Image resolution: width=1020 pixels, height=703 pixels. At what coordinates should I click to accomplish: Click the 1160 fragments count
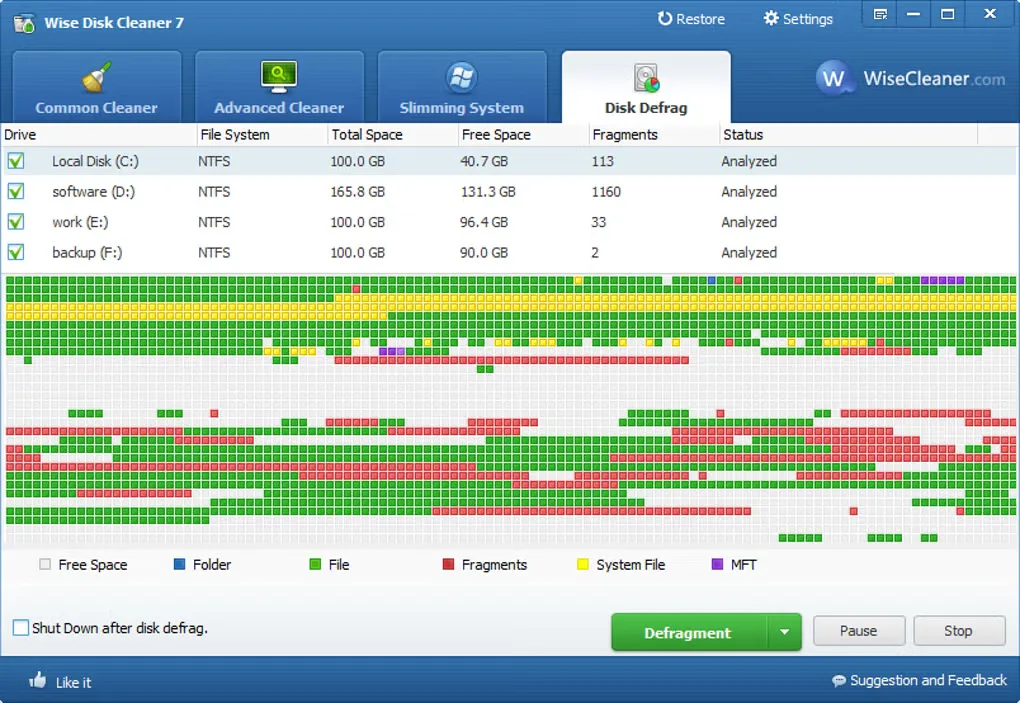coord(606,192)
